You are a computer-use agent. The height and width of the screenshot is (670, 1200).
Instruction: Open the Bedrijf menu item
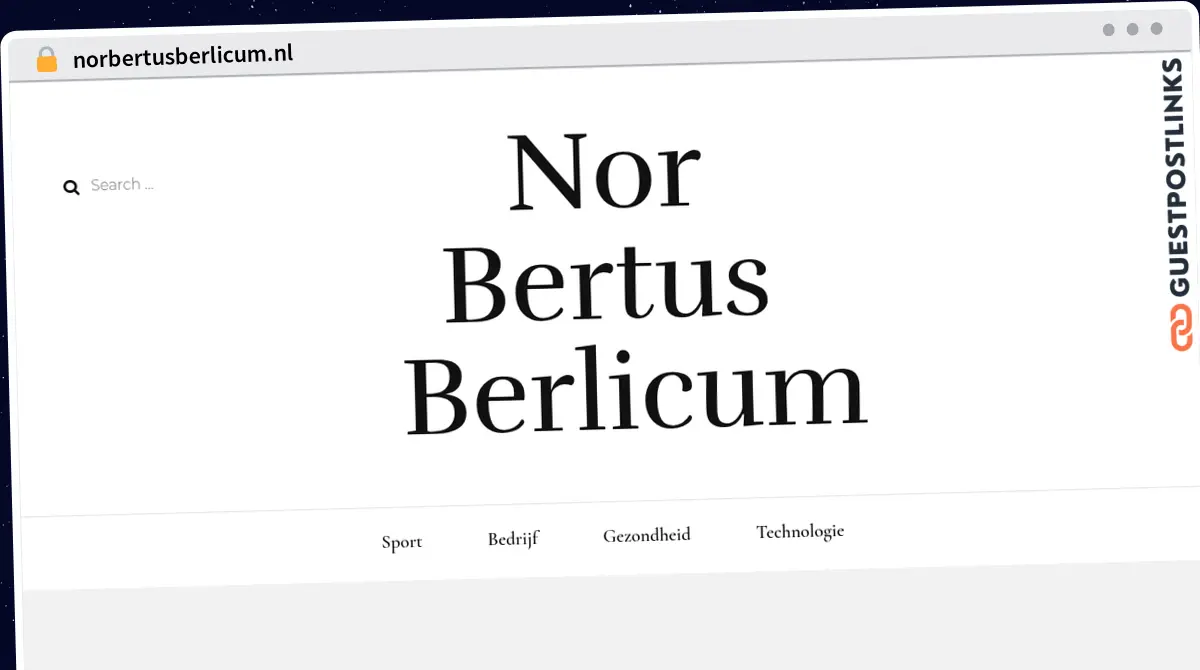pyautogui.click(x=513, y=539)
